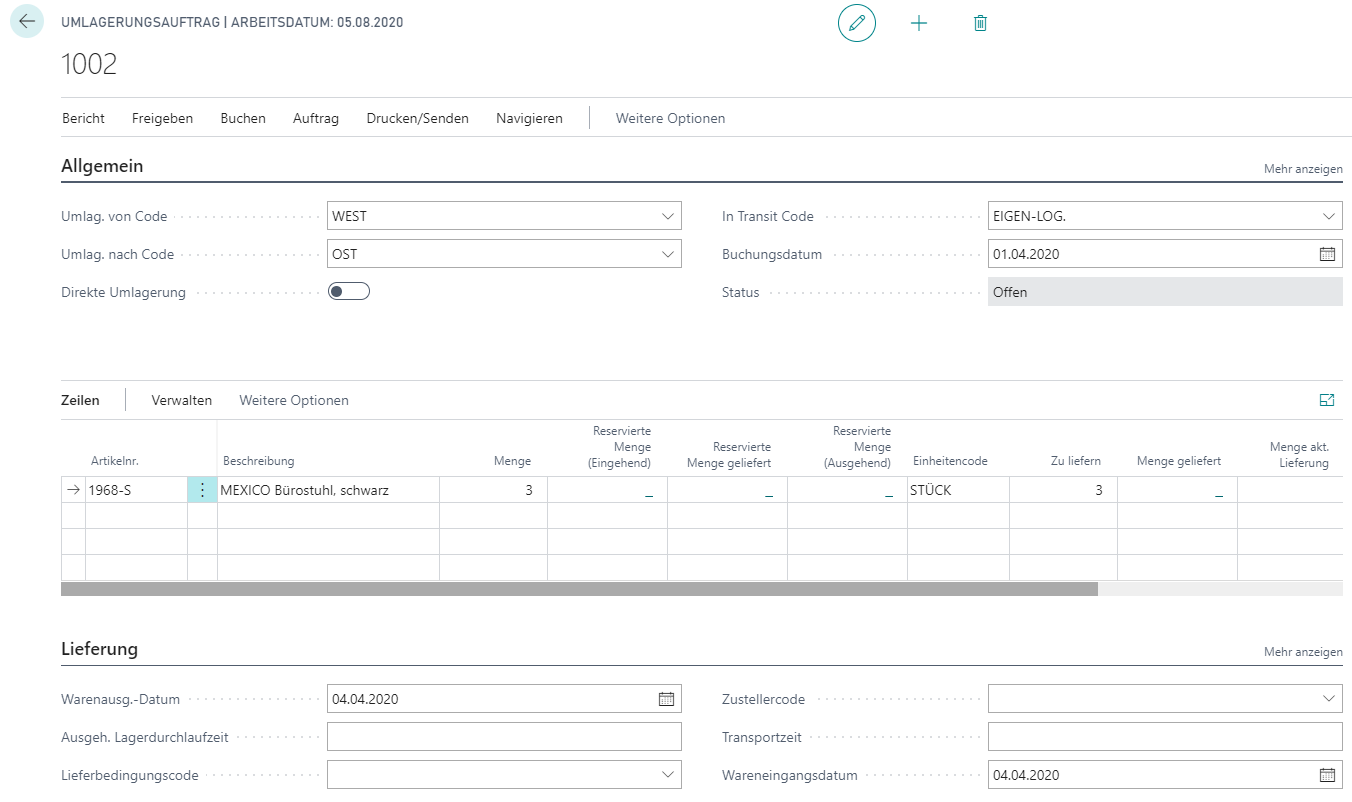Image resolution: width=1352 pixels, height=802 pixels.
Task: Select the row arrow indicator for 1968-S
Action: pos(73,490)
